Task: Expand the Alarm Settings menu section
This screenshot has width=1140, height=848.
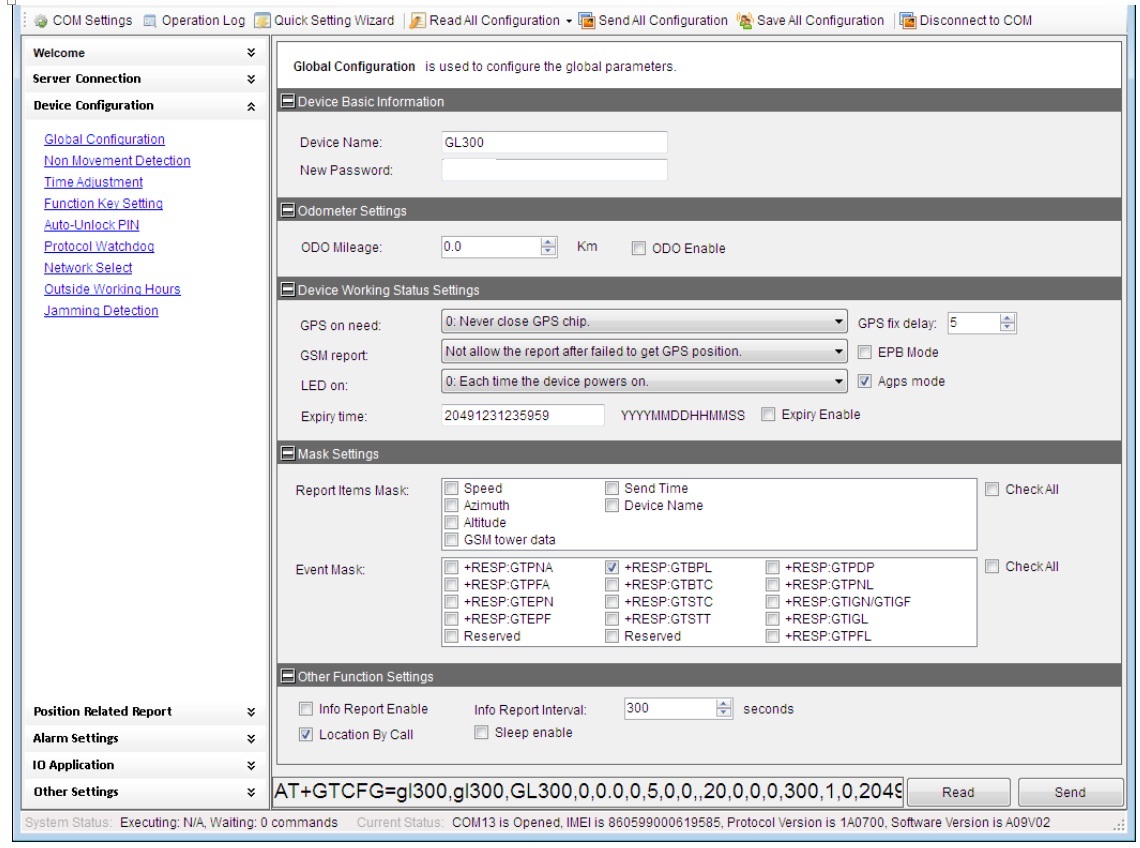Action: pyautogui.click(x=251, y=739)
